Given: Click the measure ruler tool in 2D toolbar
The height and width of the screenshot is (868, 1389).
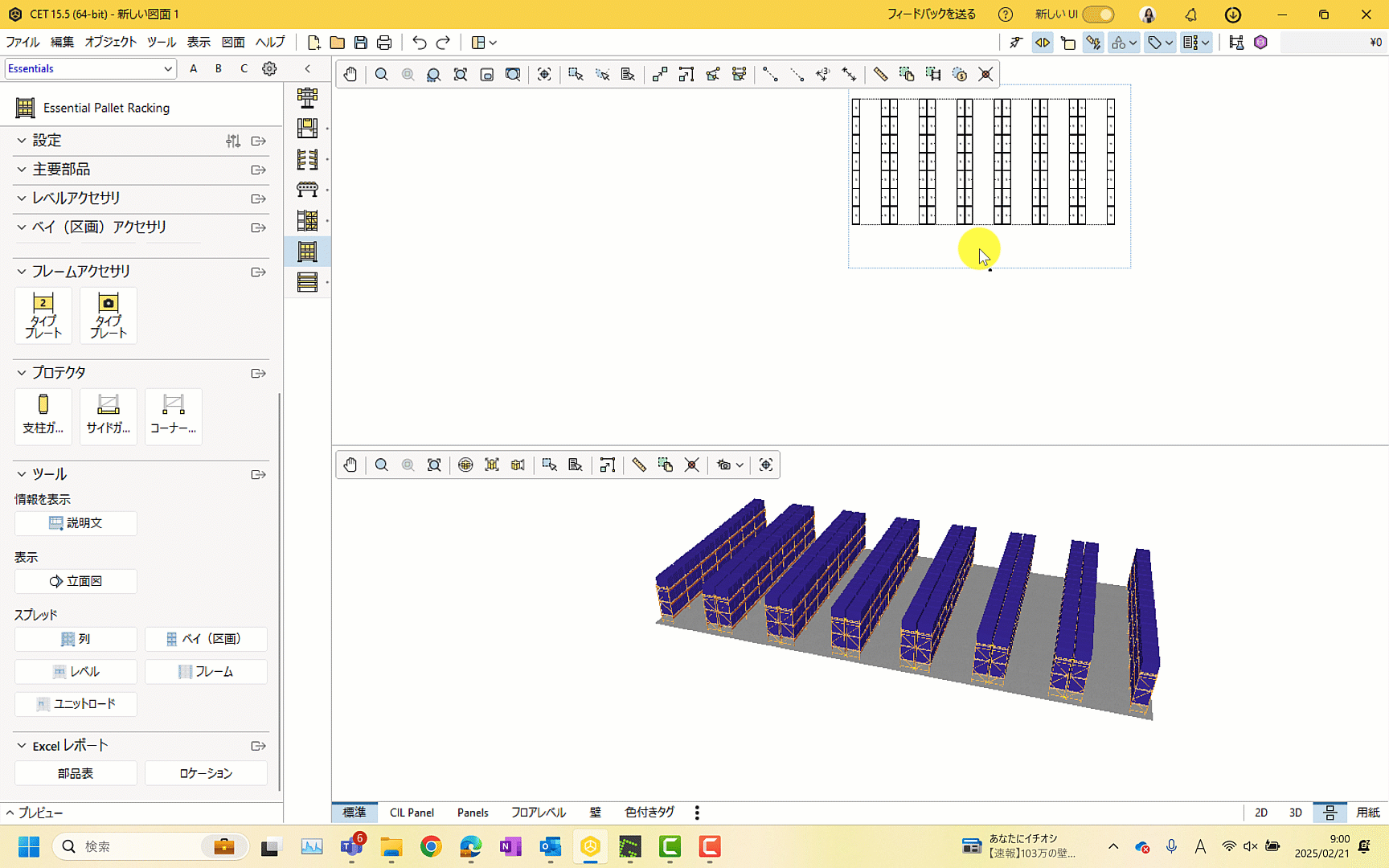Looking at the screenshot, I should point(880,74).
